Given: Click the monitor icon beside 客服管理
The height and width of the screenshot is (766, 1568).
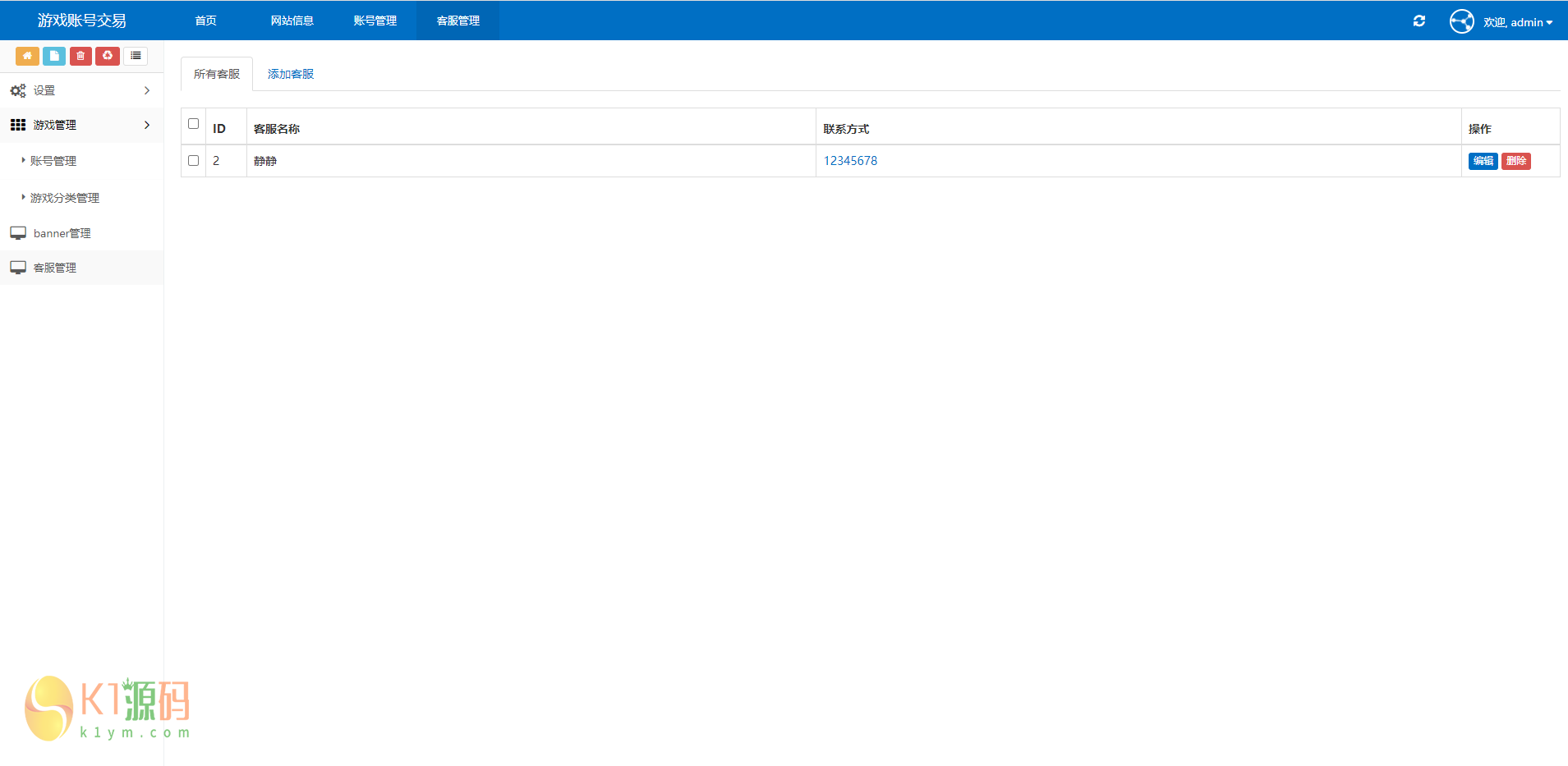Looking at the screenshot, I should tap(18, 268).
